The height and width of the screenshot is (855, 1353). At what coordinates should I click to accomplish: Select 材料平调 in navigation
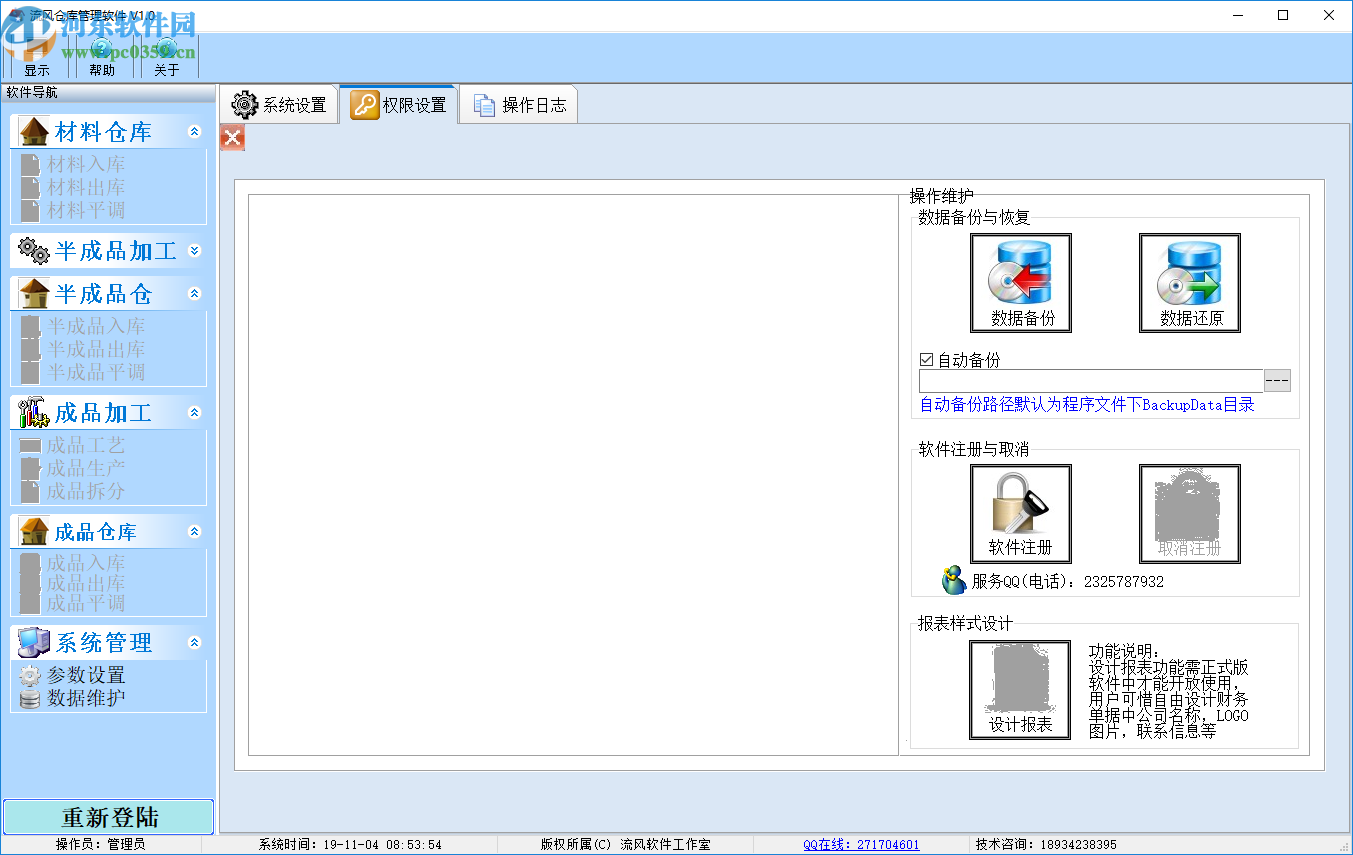(x=86, y=210)
